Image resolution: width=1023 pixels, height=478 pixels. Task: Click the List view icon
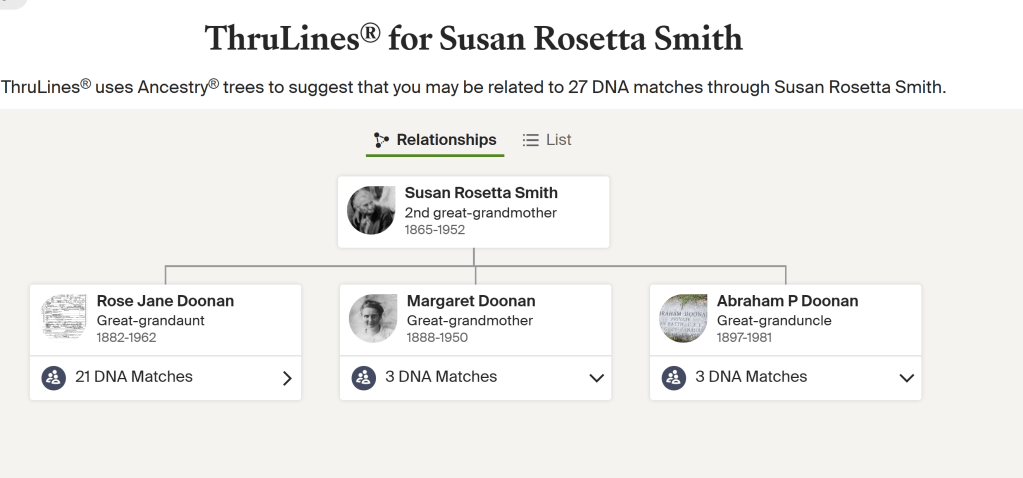click(531, 140)
